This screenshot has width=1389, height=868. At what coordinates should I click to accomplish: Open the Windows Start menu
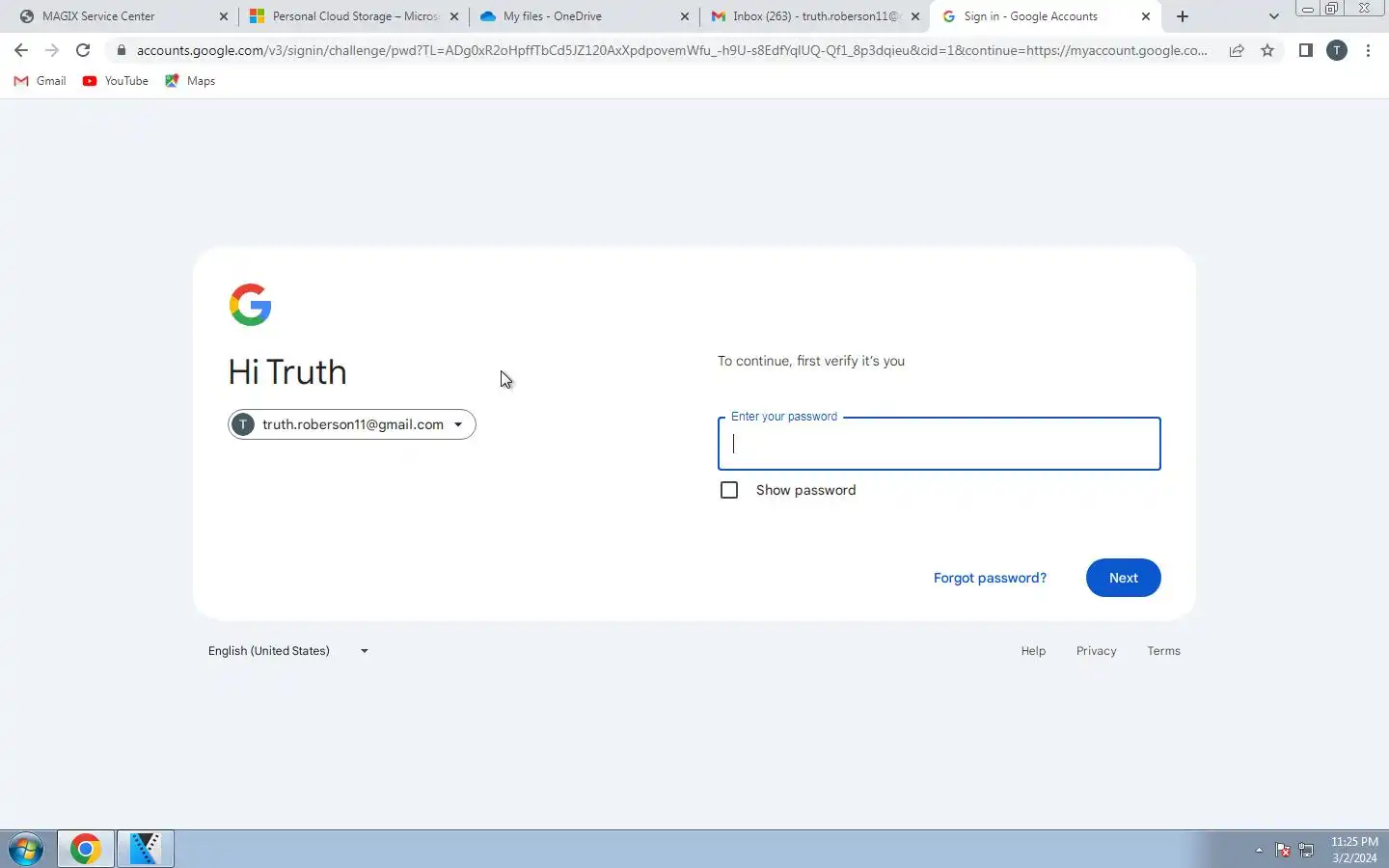click(26, 850)
